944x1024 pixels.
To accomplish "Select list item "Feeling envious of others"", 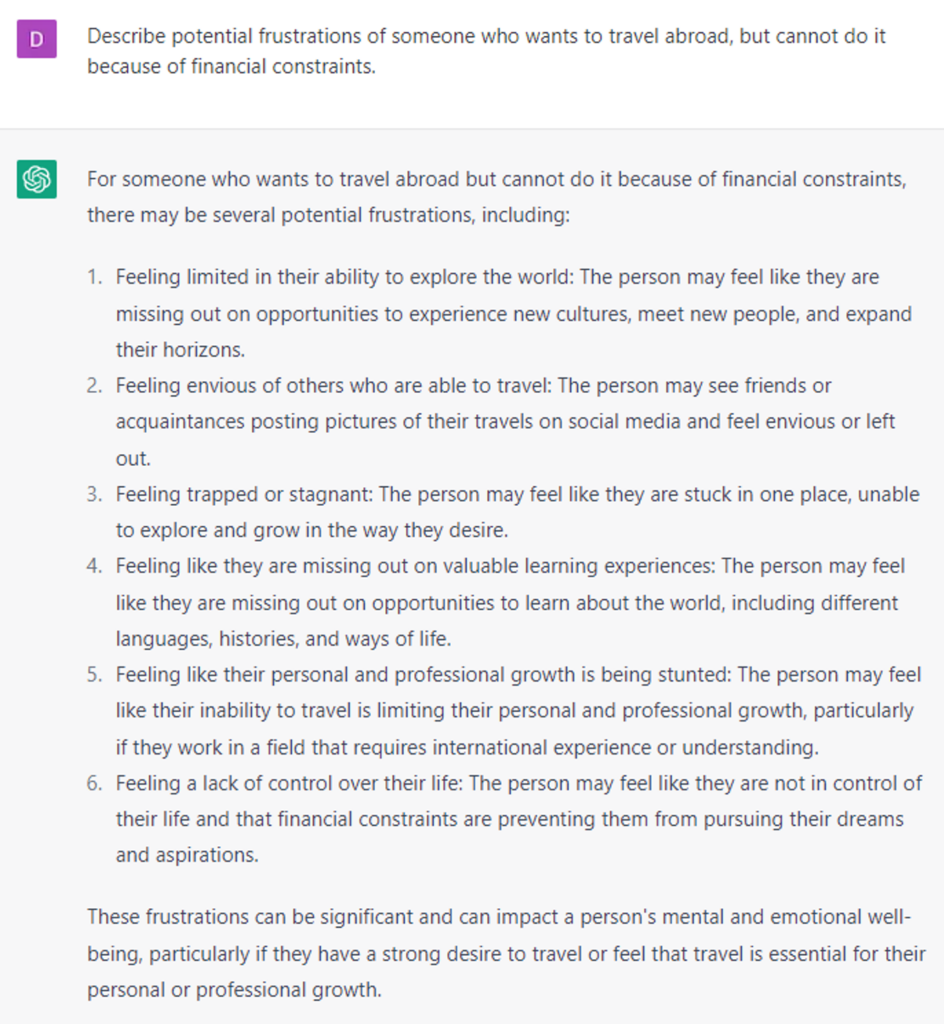I will (x=505, y=421).
